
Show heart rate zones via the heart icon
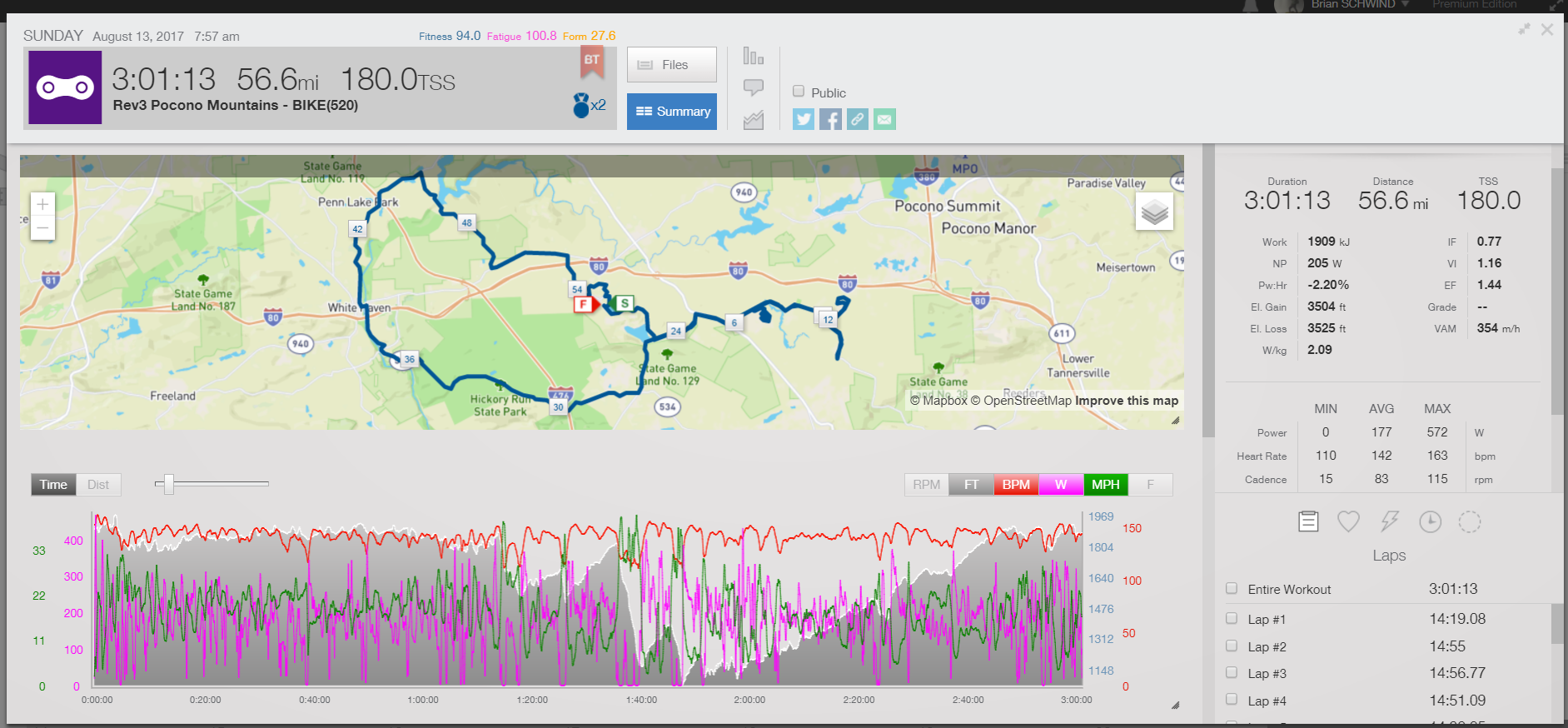pos(1348,521)
